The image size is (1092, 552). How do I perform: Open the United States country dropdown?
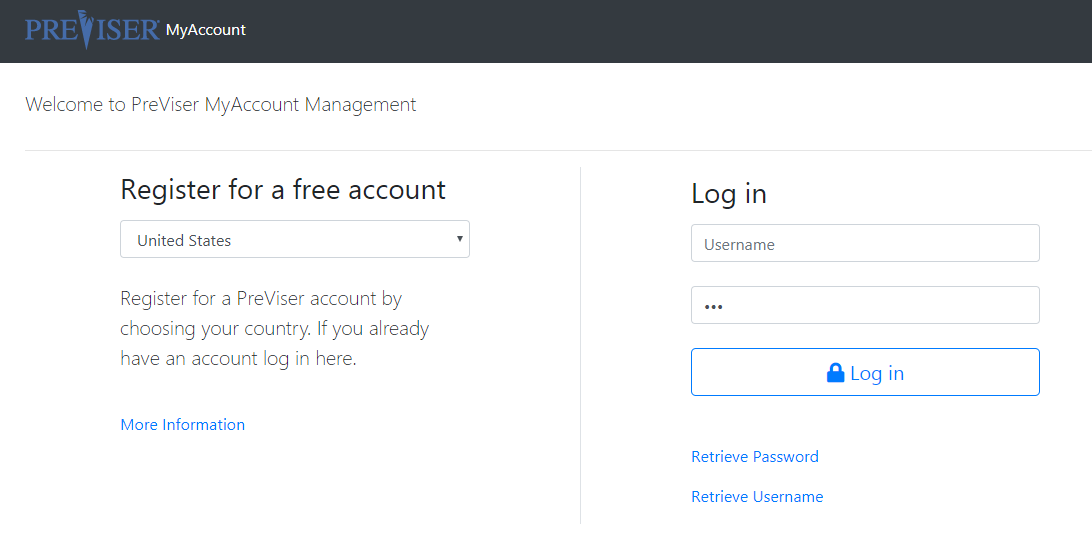[295, 239]
